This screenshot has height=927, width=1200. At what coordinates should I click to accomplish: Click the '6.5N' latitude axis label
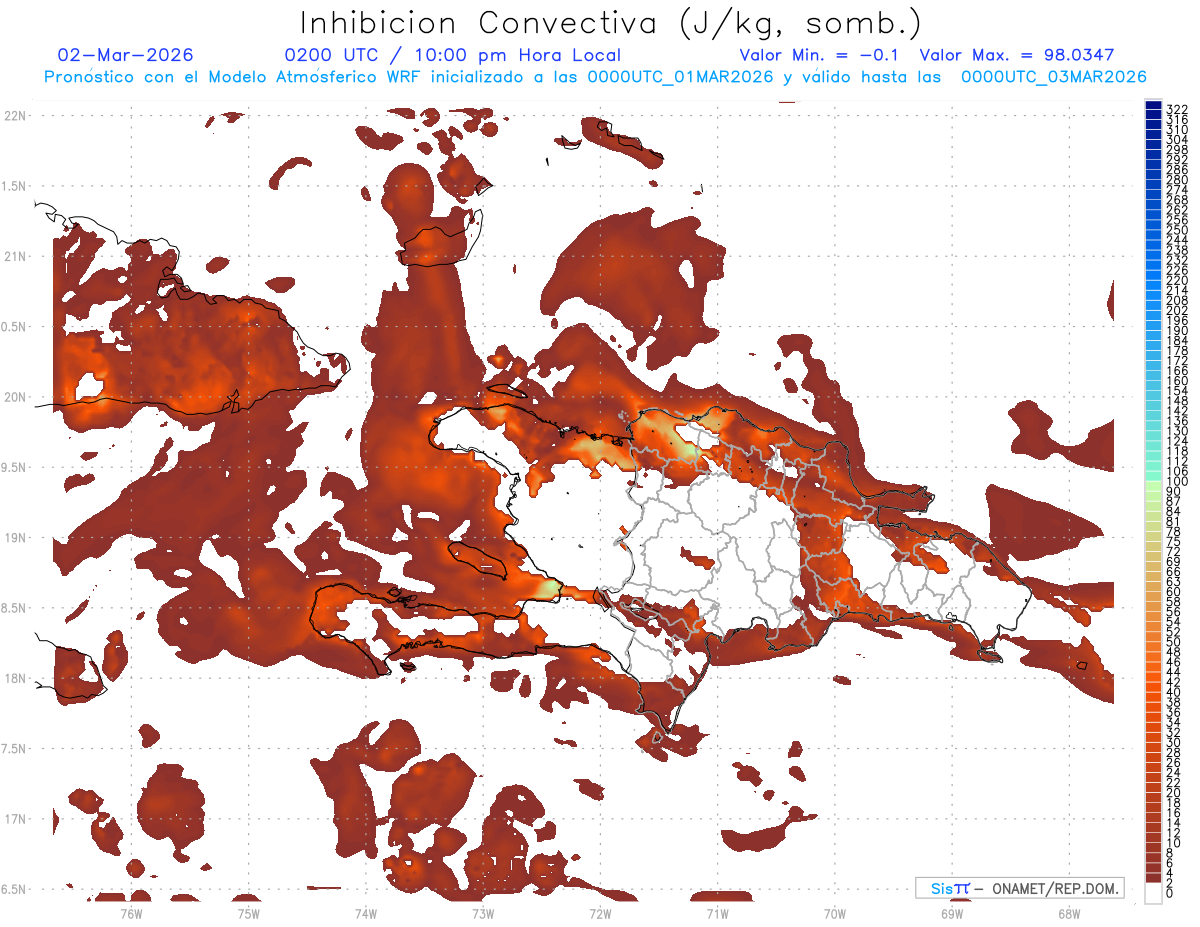tap(14, 889)
